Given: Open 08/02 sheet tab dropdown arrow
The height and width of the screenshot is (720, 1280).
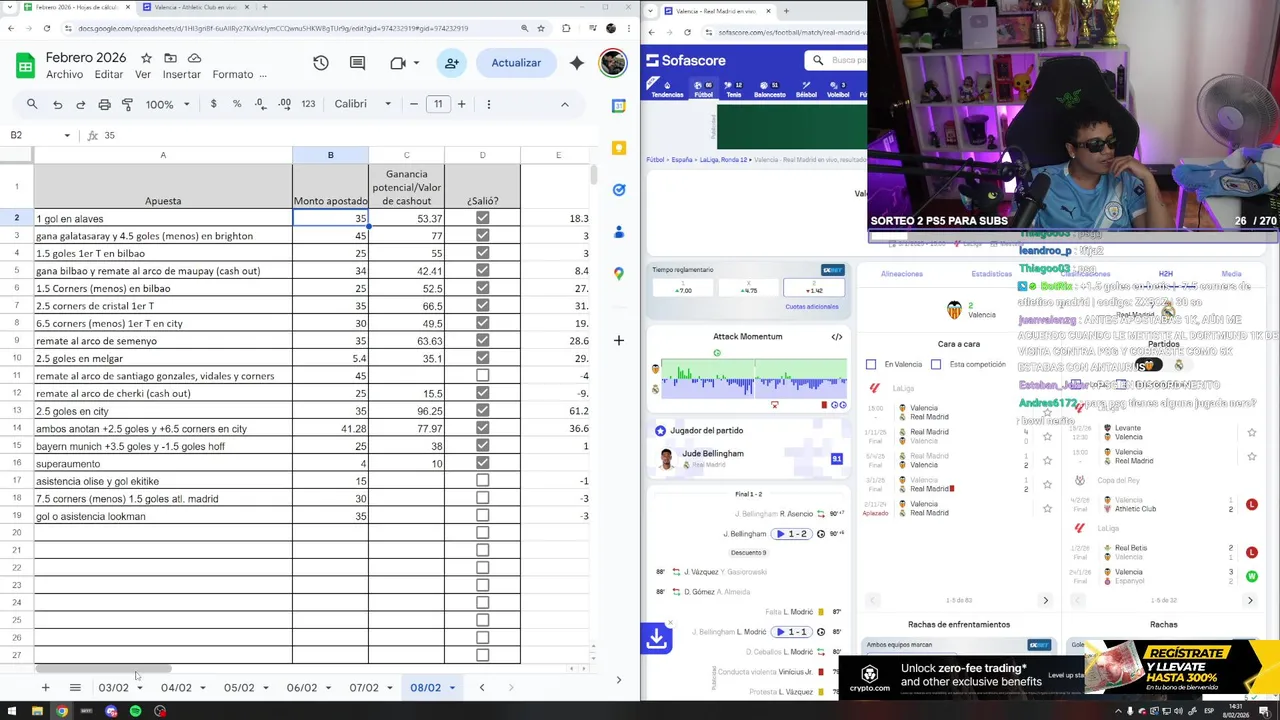Looking at the screenshot, I should coord(452,688).
